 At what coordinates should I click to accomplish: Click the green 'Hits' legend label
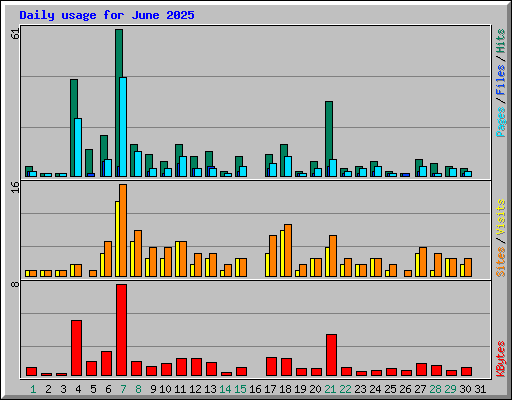(x=500, y=41)
